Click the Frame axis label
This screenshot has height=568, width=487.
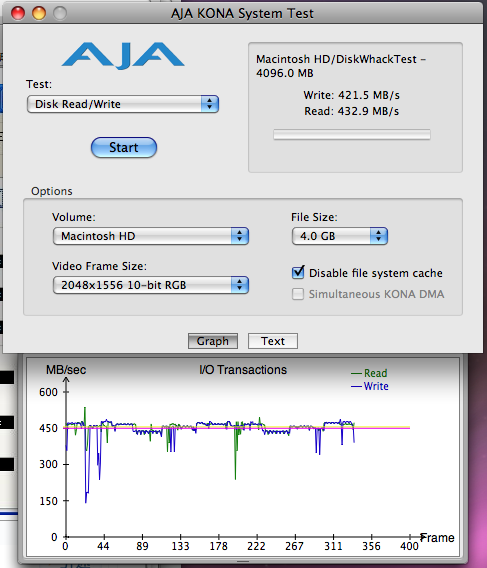(437, 538)
